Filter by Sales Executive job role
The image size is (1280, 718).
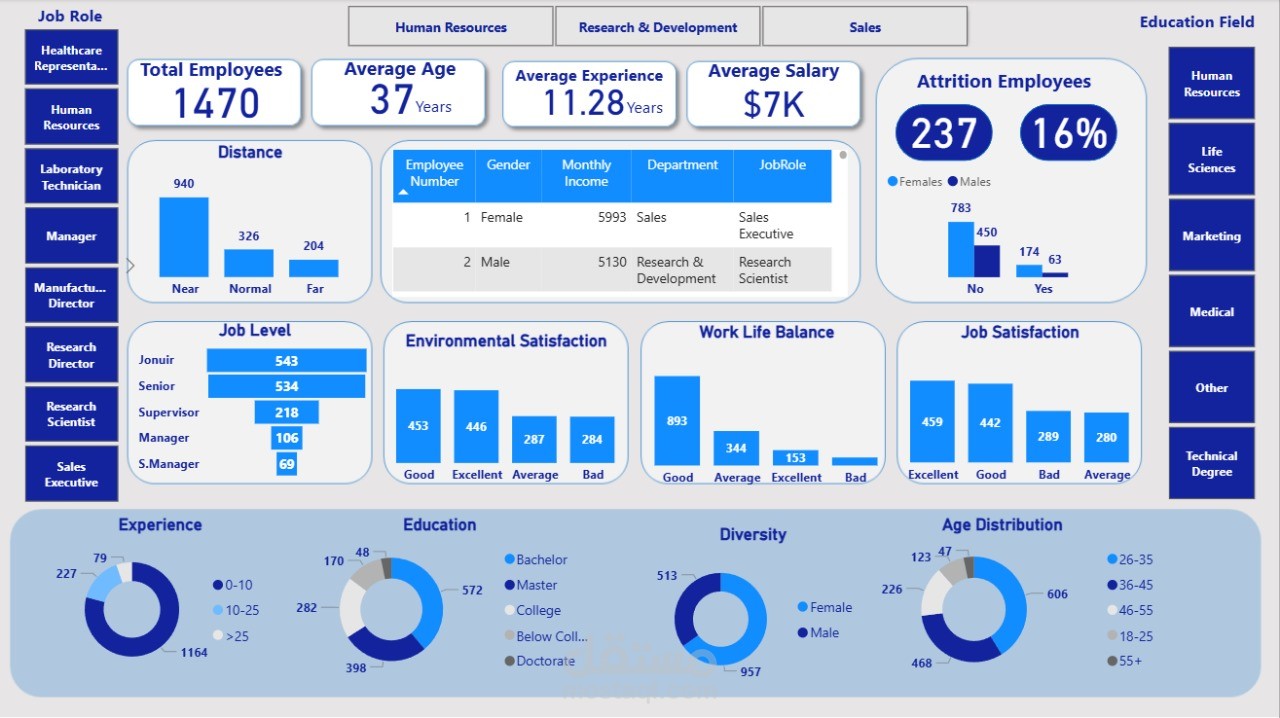click(x=71, y=474)
